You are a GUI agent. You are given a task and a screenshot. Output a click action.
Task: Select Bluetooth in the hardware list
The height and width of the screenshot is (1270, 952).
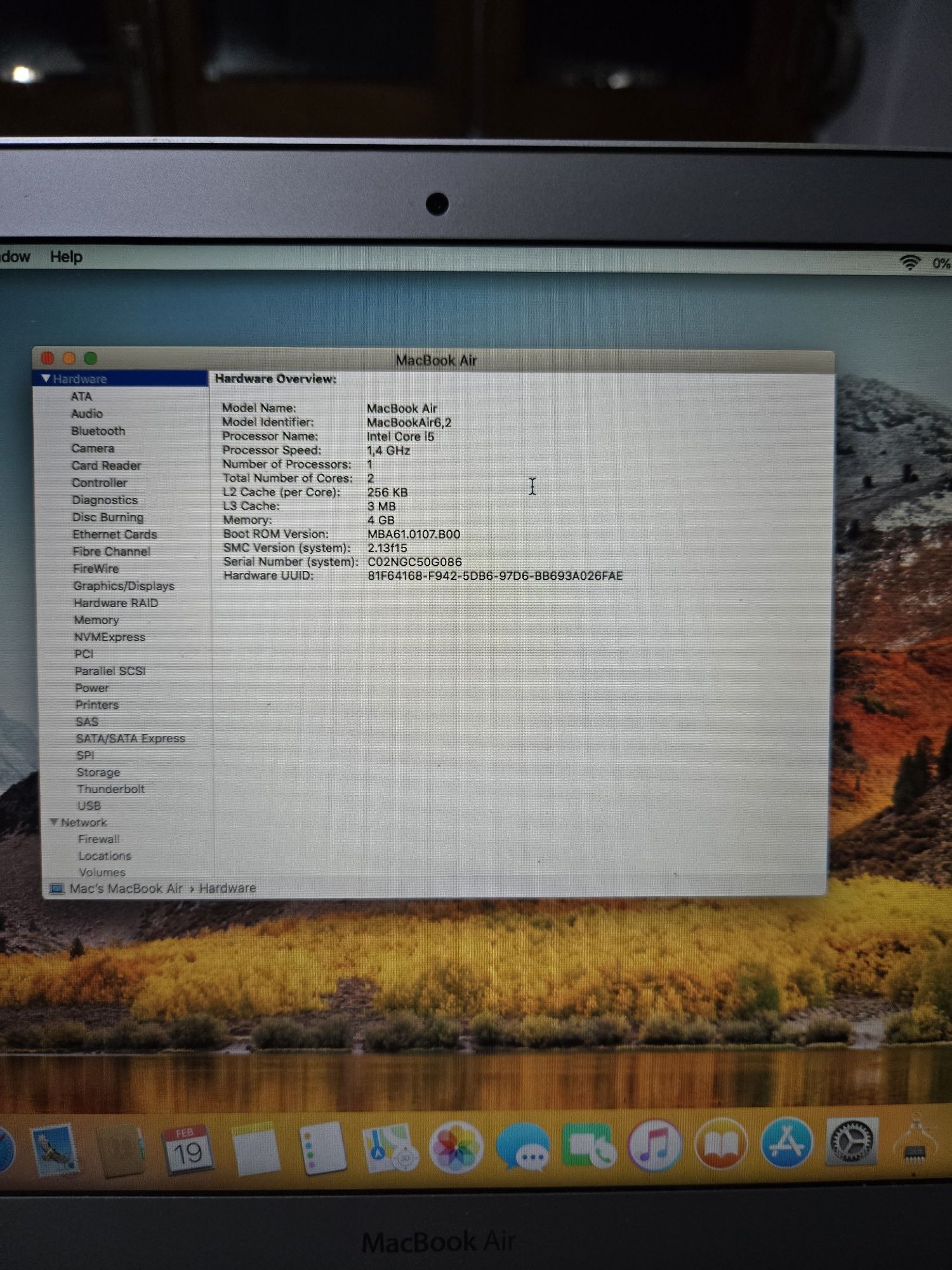(x=98, y=431)
